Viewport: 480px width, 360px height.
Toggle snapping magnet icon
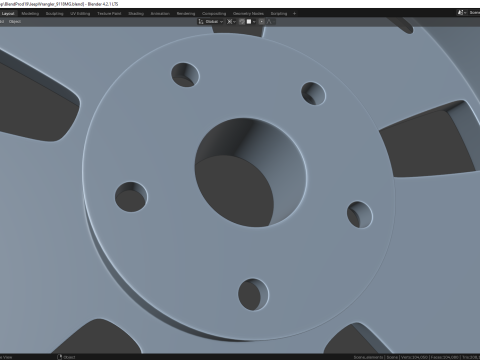coord(242,22)
